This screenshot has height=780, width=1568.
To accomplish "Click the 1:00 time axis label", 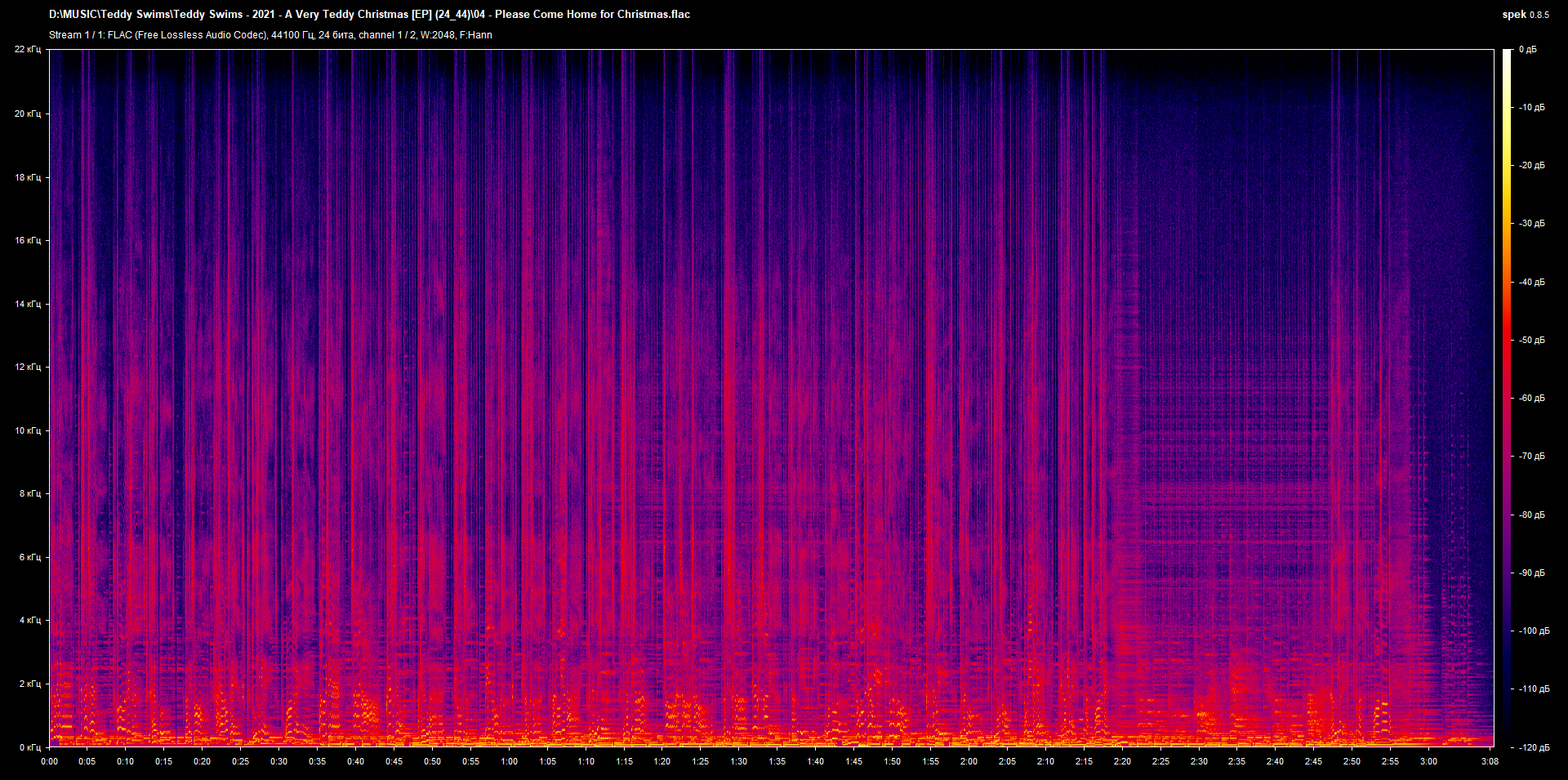I will pyautogui.click(x=510, y=761).
